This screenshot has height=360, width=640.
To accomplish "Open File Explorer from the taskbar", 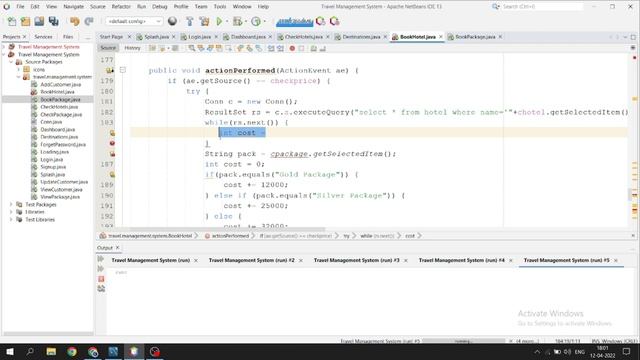I will click(51, 351).
